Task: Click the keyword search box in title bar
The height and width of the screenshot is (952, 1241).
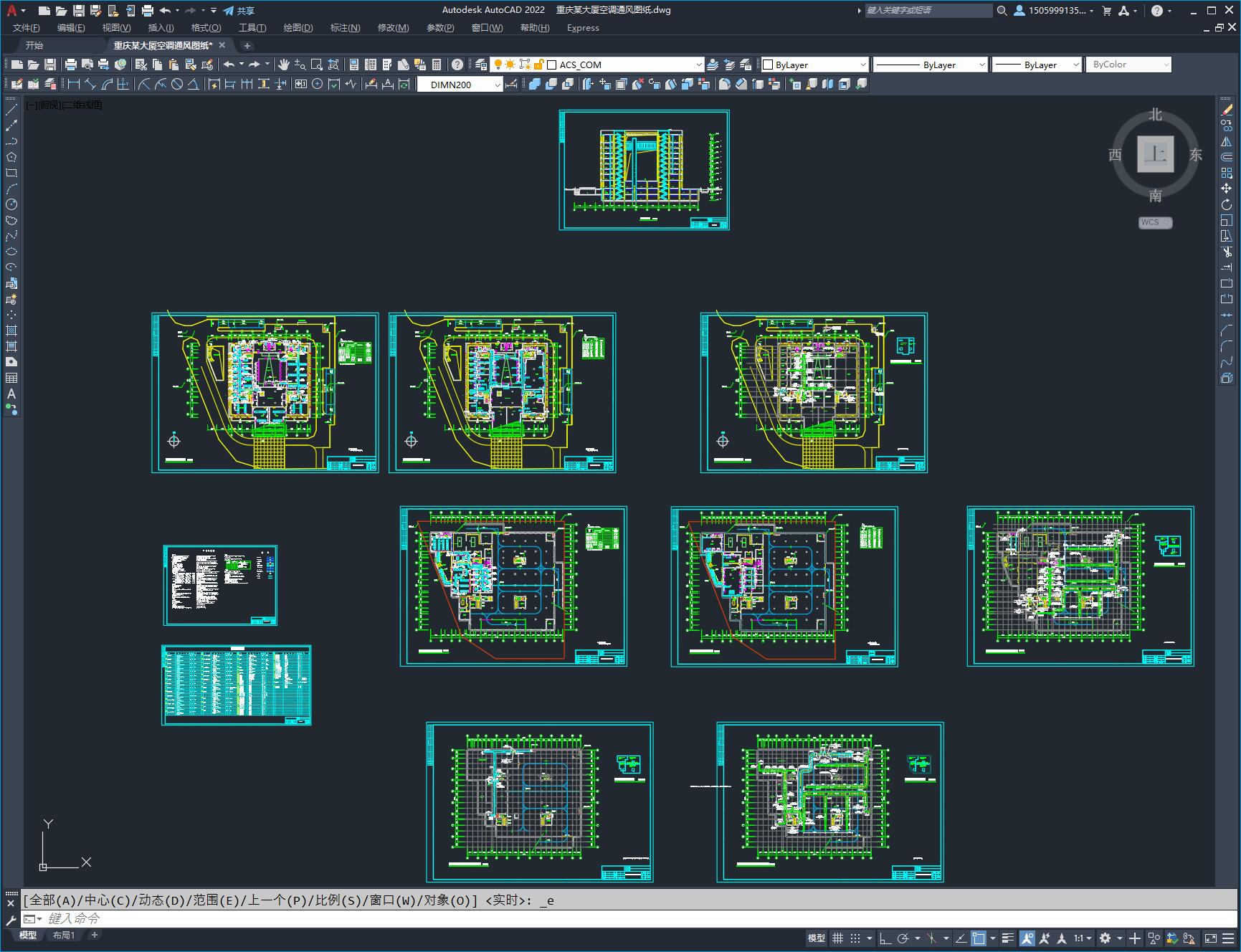Action: pyautogui.click(x=928, y=11)
